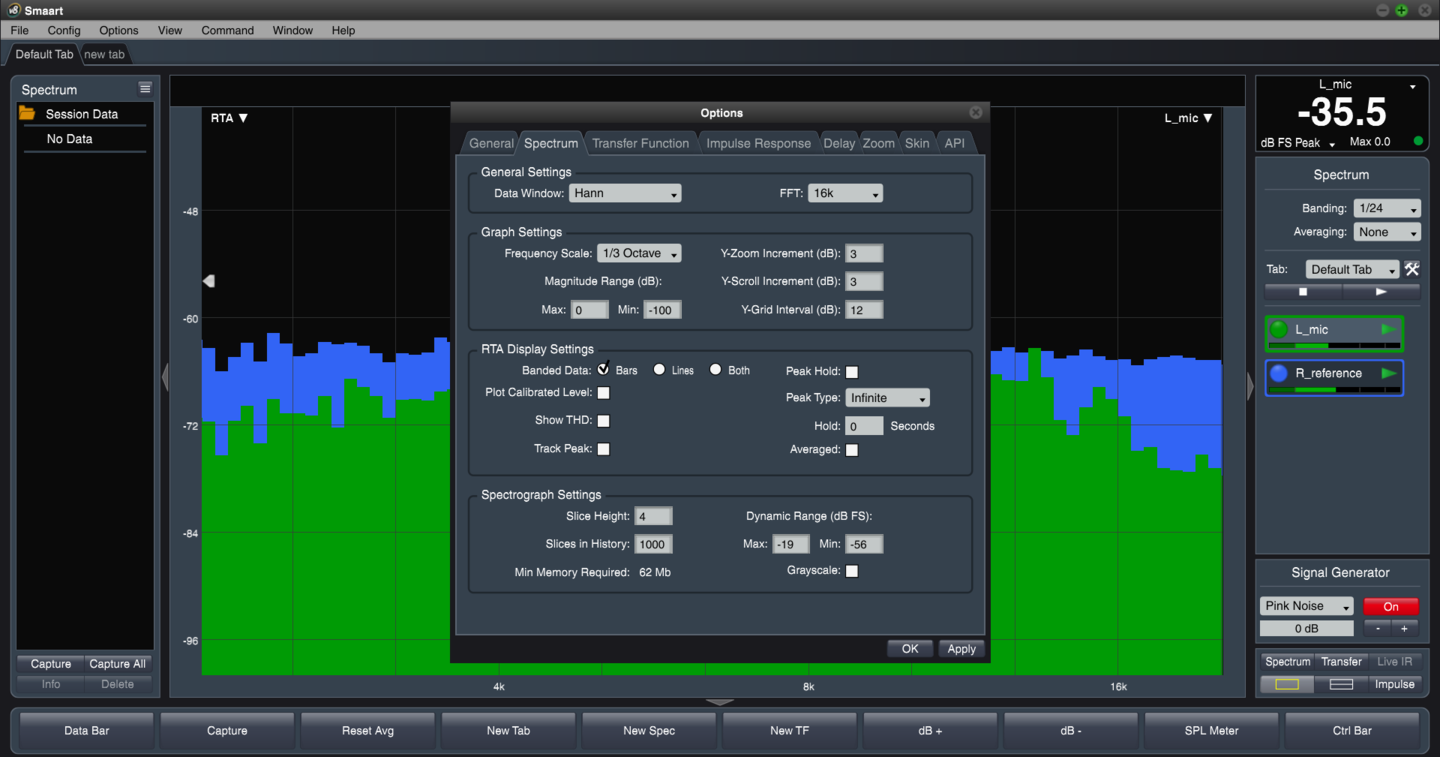Open the SPL Meter with its bottom button
Viewport: 1440px width, 757px height.
(1210, 730)
